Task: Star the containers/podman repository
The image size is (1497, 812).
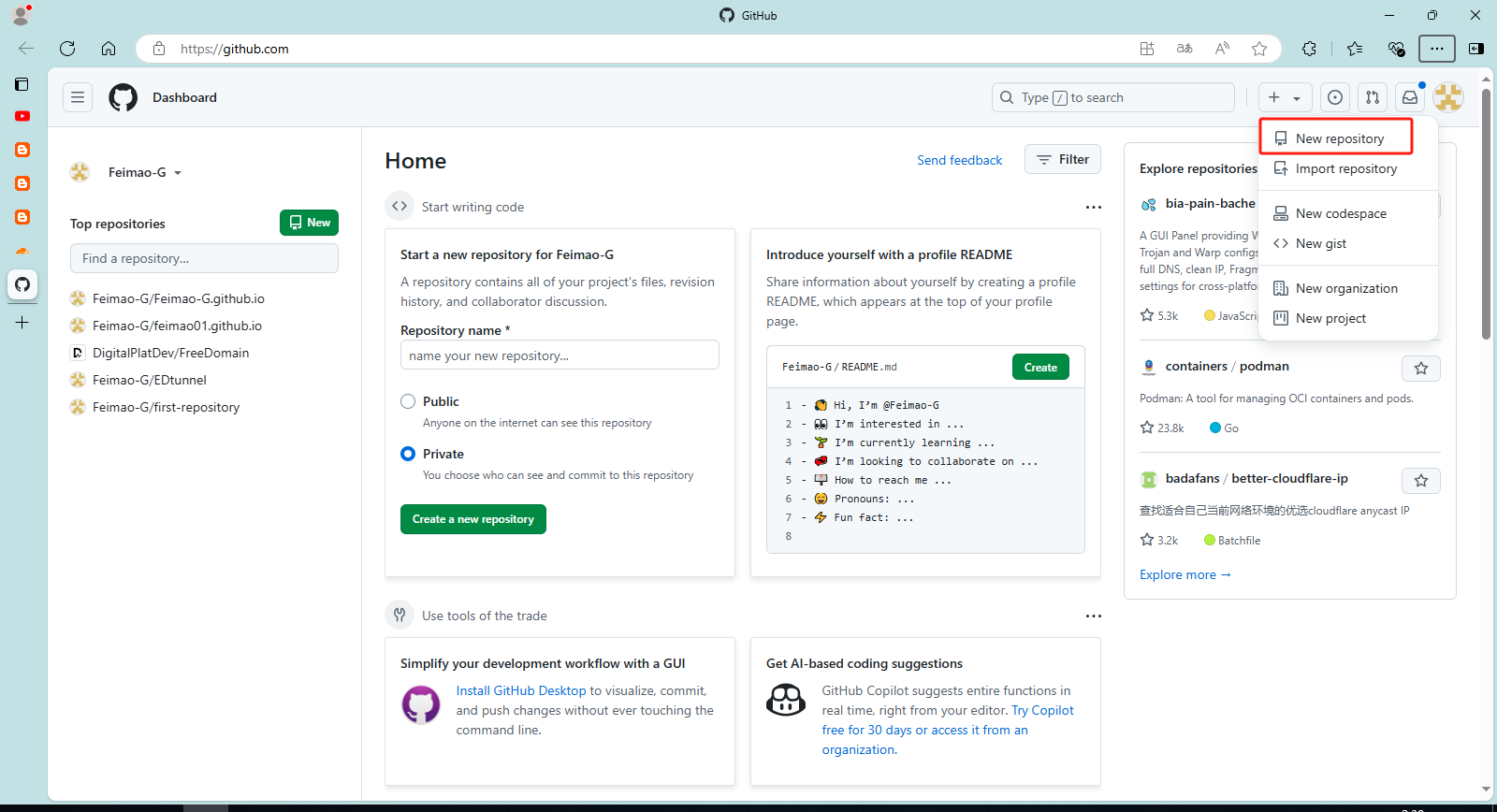Action: (1421, 369)
